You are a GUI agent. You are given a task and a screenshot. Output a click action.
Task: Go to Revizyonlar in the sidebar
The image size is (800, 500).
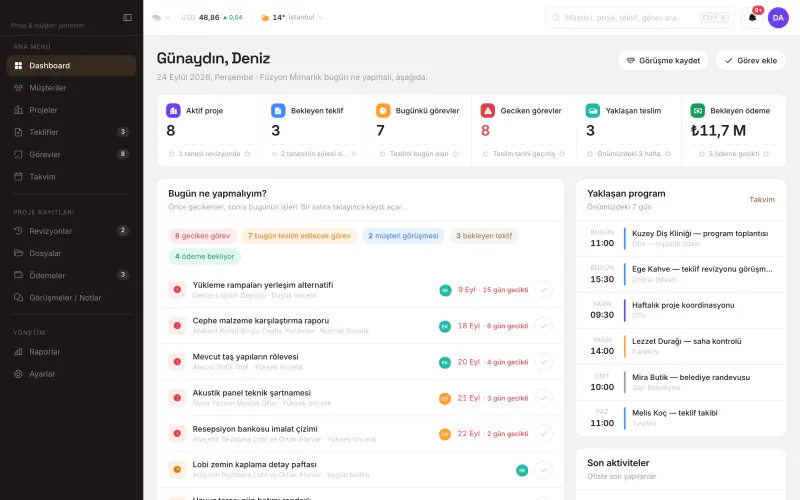pyautogui.click(x=71, y=231)
